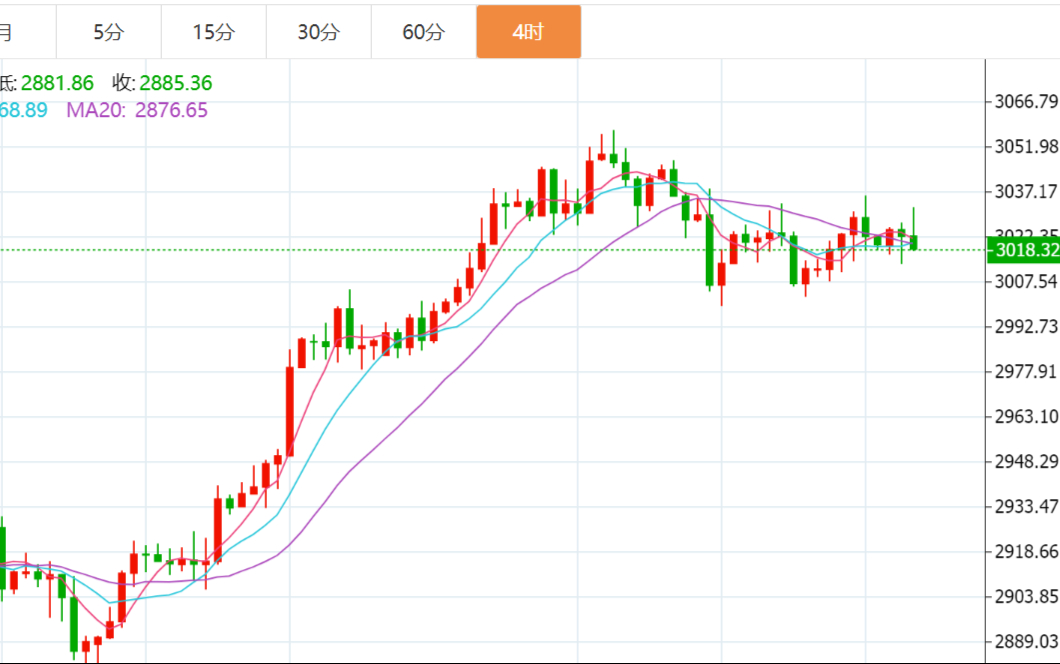This screenshot has width=1060, height=664.
Task: Click the closing price 2885.36 value
Action: [x=176, y=83]
